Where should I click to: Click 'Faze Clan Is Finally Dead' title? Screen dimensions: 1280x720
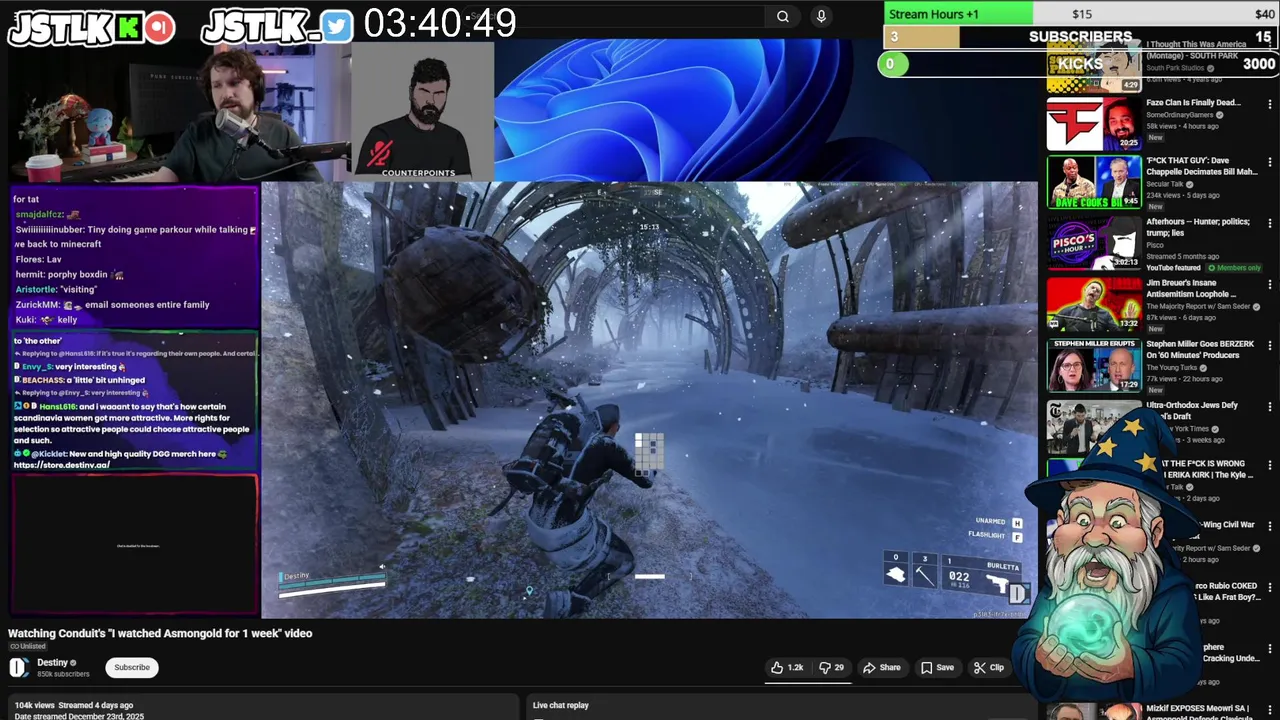pyautogui.click(x=1193, y=103)
